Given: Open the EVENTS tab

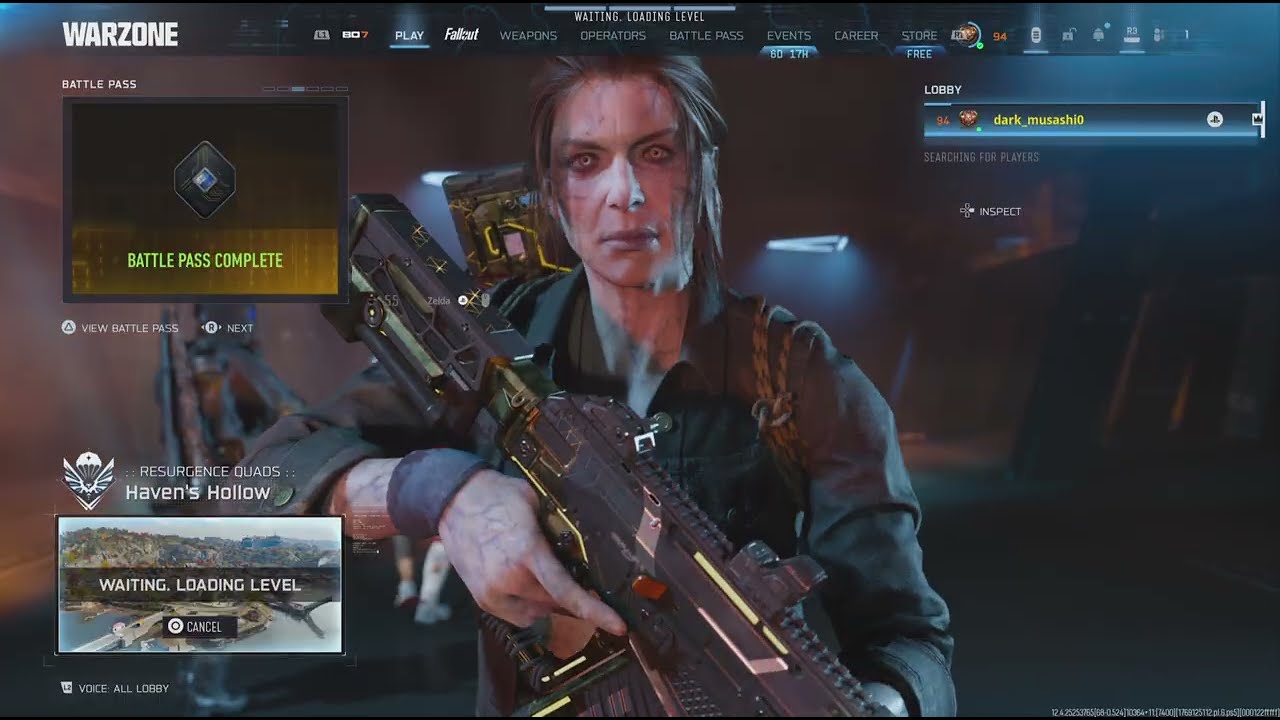Looking at the screenshot, I should [789, 35].
